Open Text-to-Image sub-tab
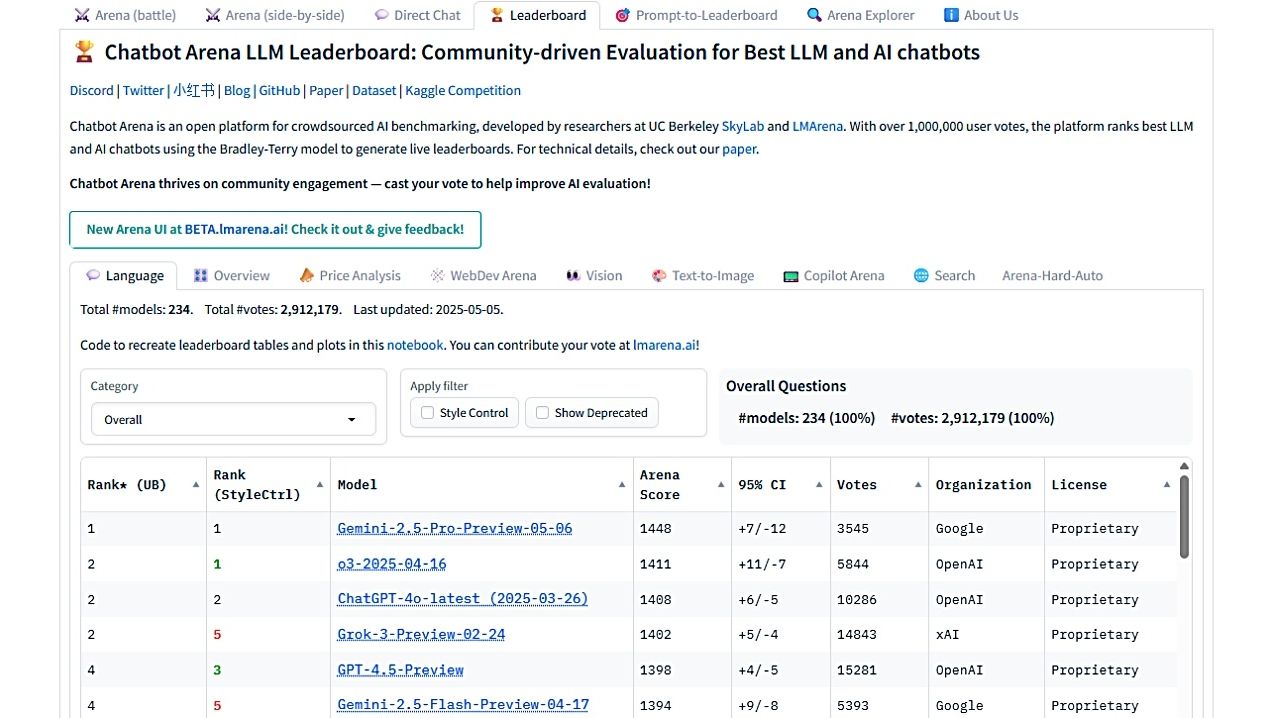Image resolution: width=1263 pixels, height=718 pixels. coord(703,276)
